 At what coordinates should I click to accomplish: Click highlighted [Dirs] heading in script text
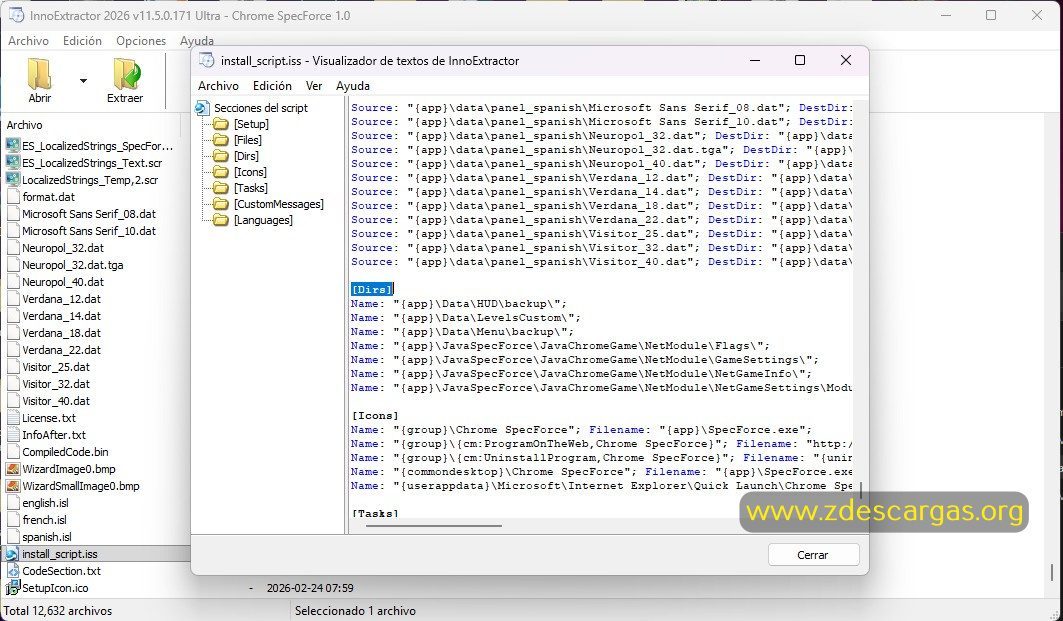point(372,289)
